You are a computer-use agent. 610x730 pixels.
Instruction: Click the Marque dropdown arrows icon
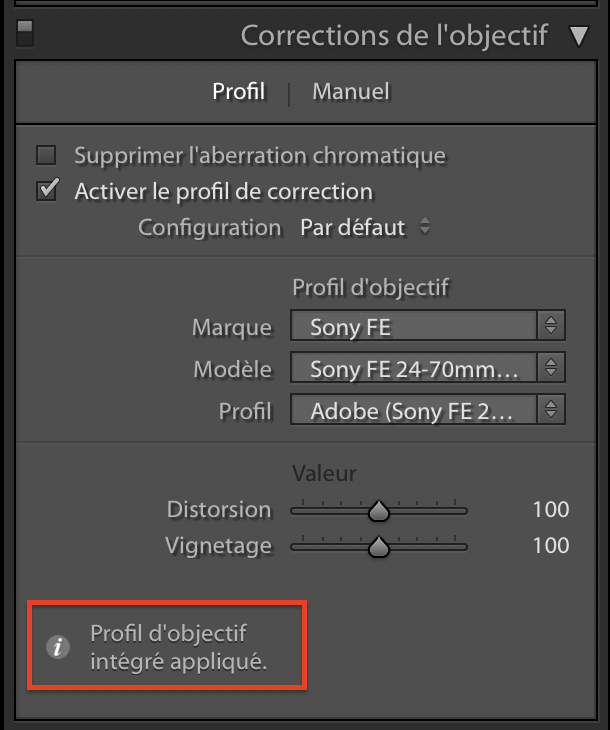[551, 326]
